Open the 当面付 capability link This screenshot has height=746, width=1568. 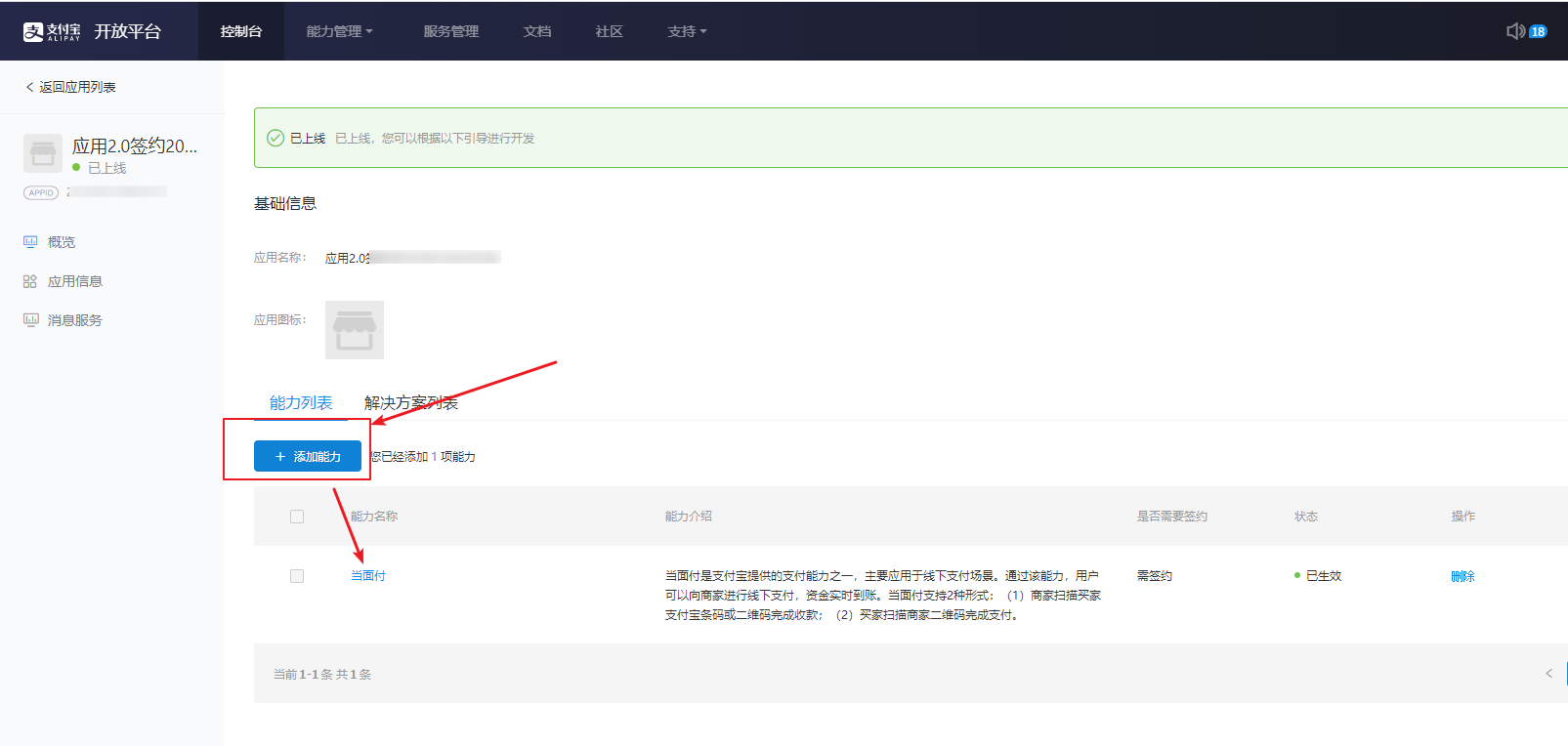click(x=368, y=576)
